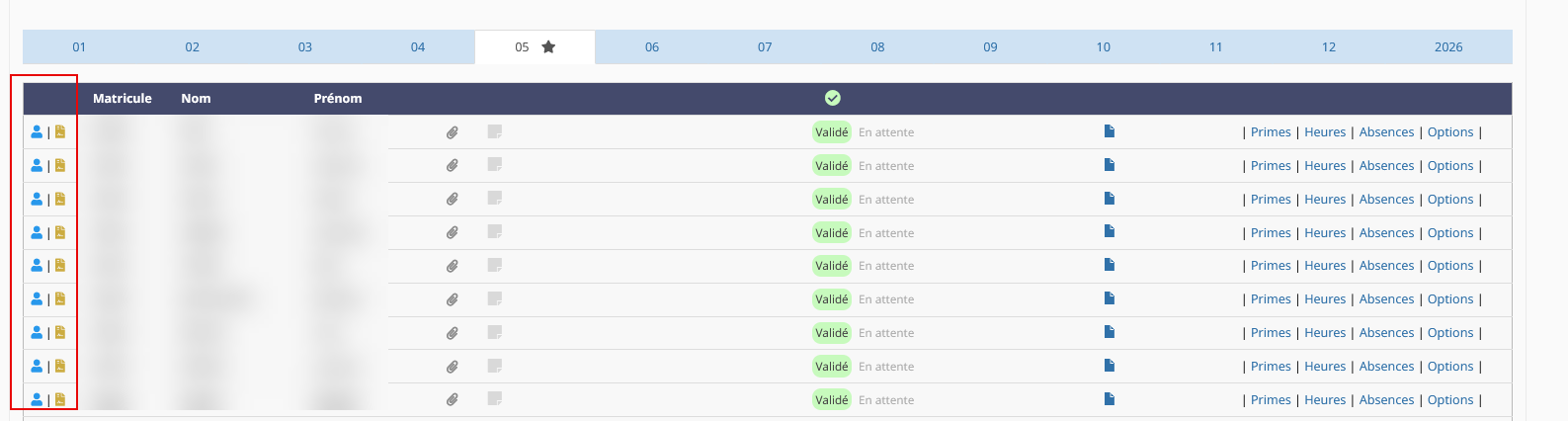
Task: Sort by the Matricule column header
Action: tap(123, 98)
